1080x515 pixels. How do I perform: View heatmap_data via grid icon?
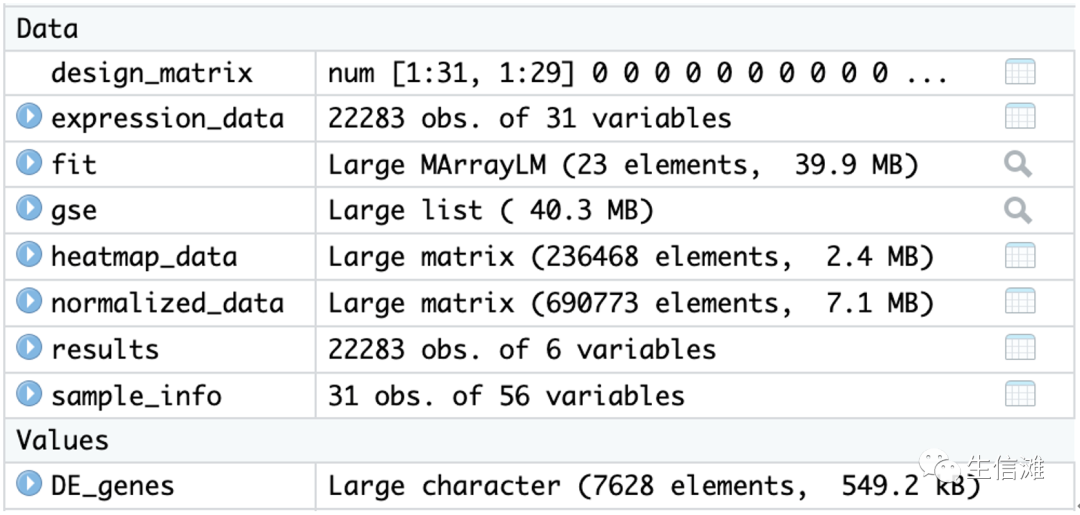tap(1019, 257)
